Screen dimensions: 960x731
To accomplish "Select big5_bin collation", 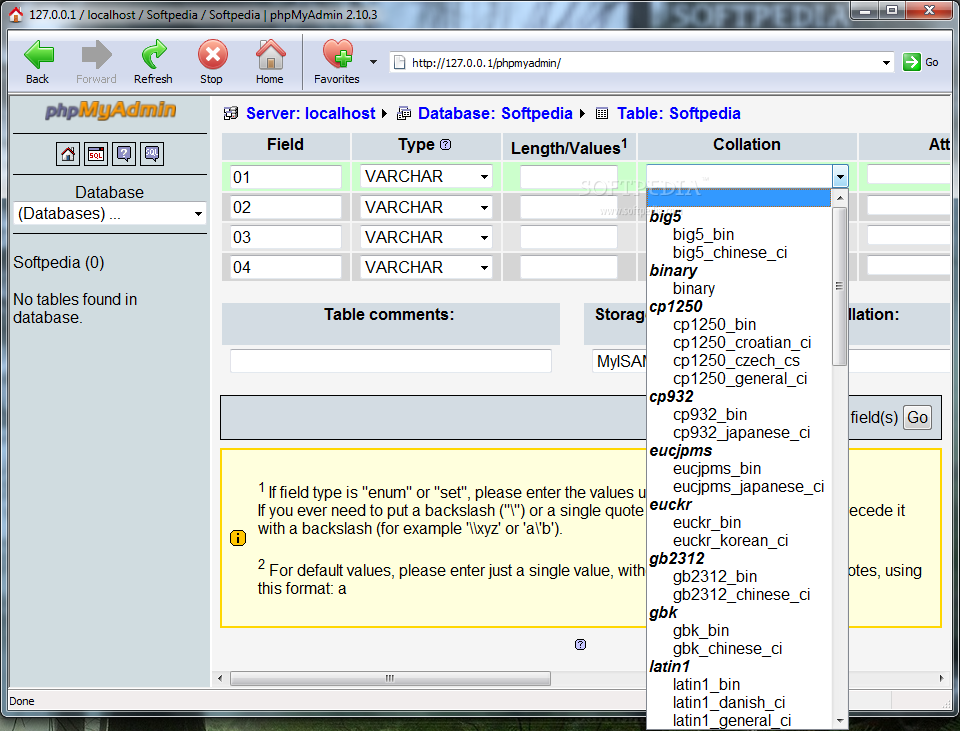I will tap(703, 234).
